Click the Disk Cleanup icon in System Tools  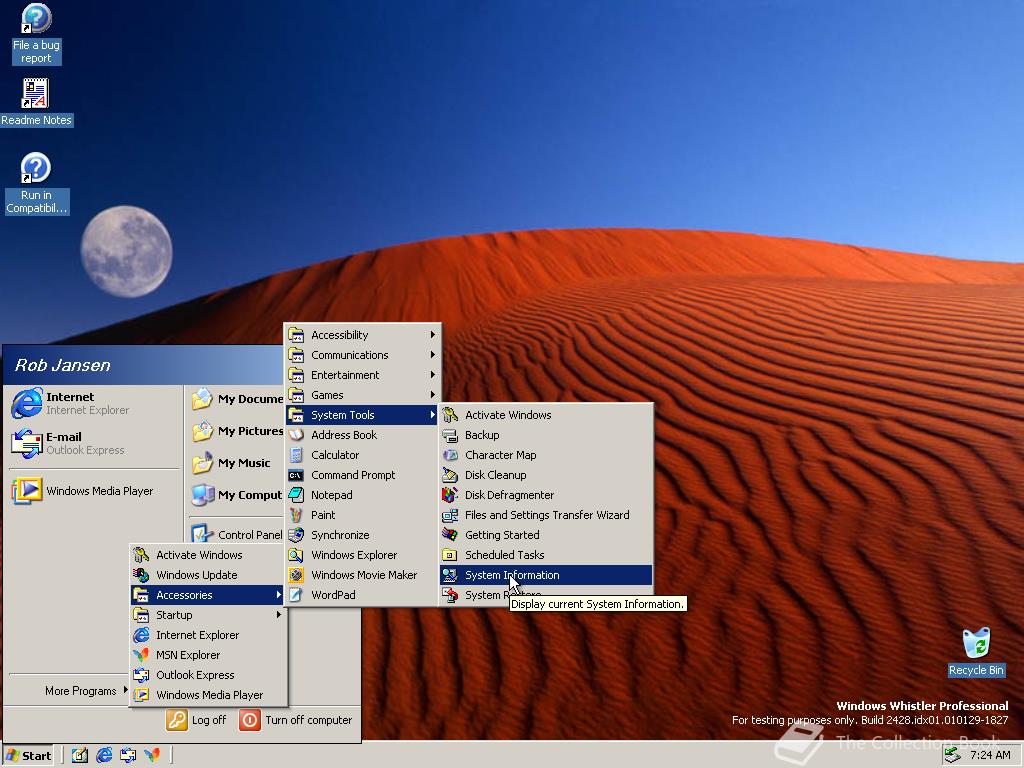tap(450, 475)
